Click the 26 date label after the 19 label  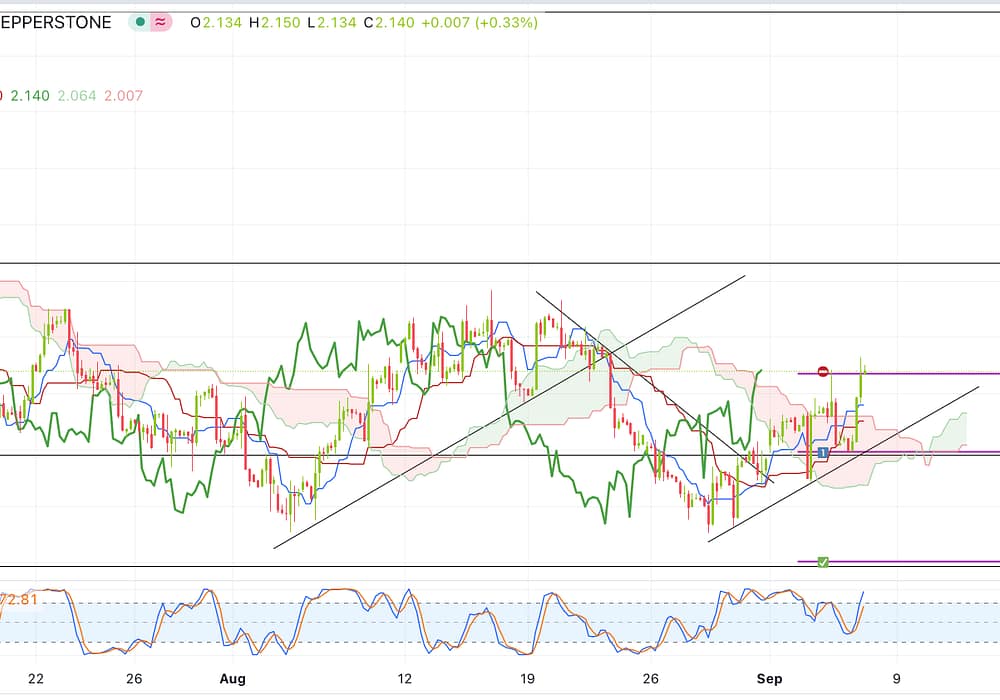coord(651,678)
